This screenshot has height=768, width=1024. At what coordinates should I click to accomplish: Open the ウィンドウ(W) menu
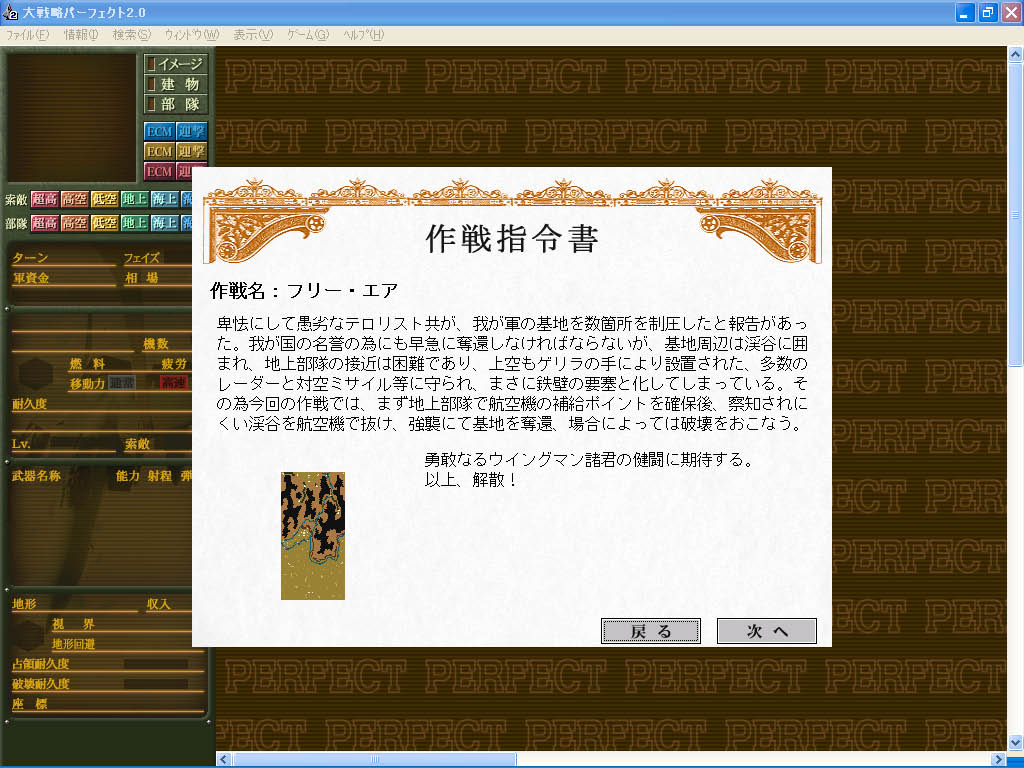click(191, 35)
